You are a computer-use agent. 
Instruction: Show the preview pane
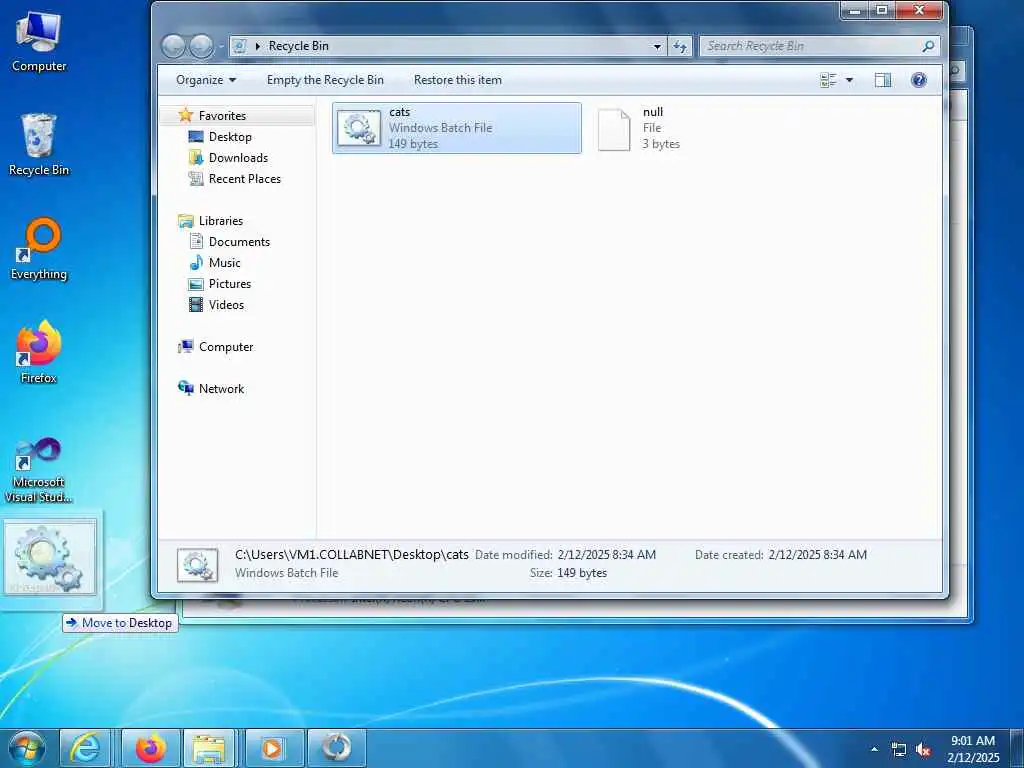coord(883,80)
